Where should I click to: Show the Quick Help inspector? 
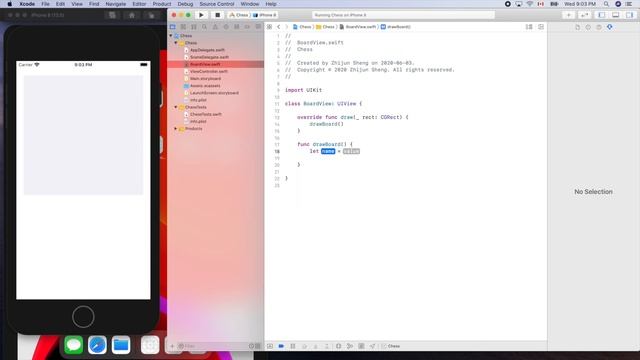(x=599, y=27)
